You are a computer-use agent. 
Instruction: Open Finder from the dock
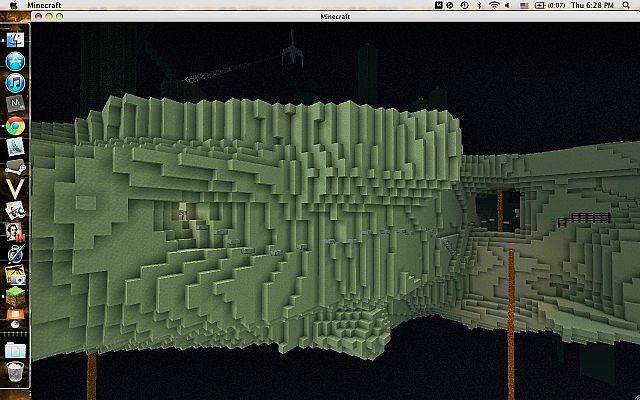click(15, 40)
